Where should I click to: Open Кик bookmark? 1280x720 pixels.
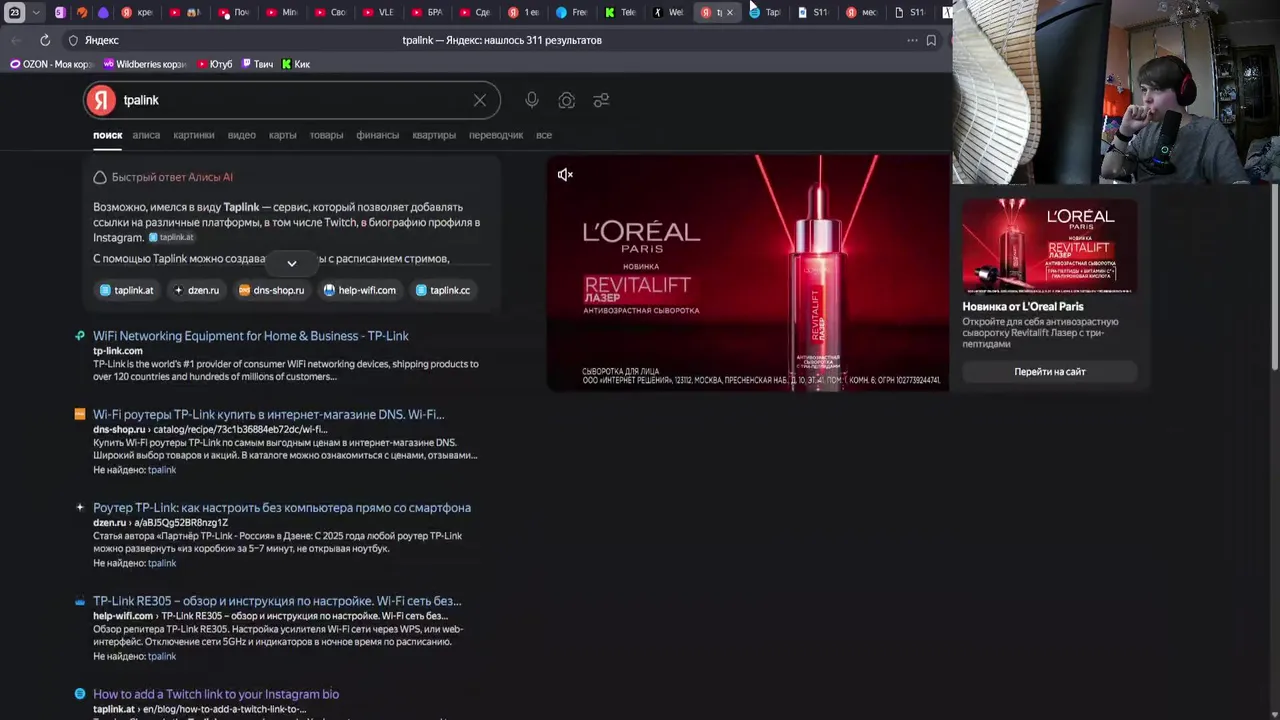pyautogui.click(x=296, y=64)
